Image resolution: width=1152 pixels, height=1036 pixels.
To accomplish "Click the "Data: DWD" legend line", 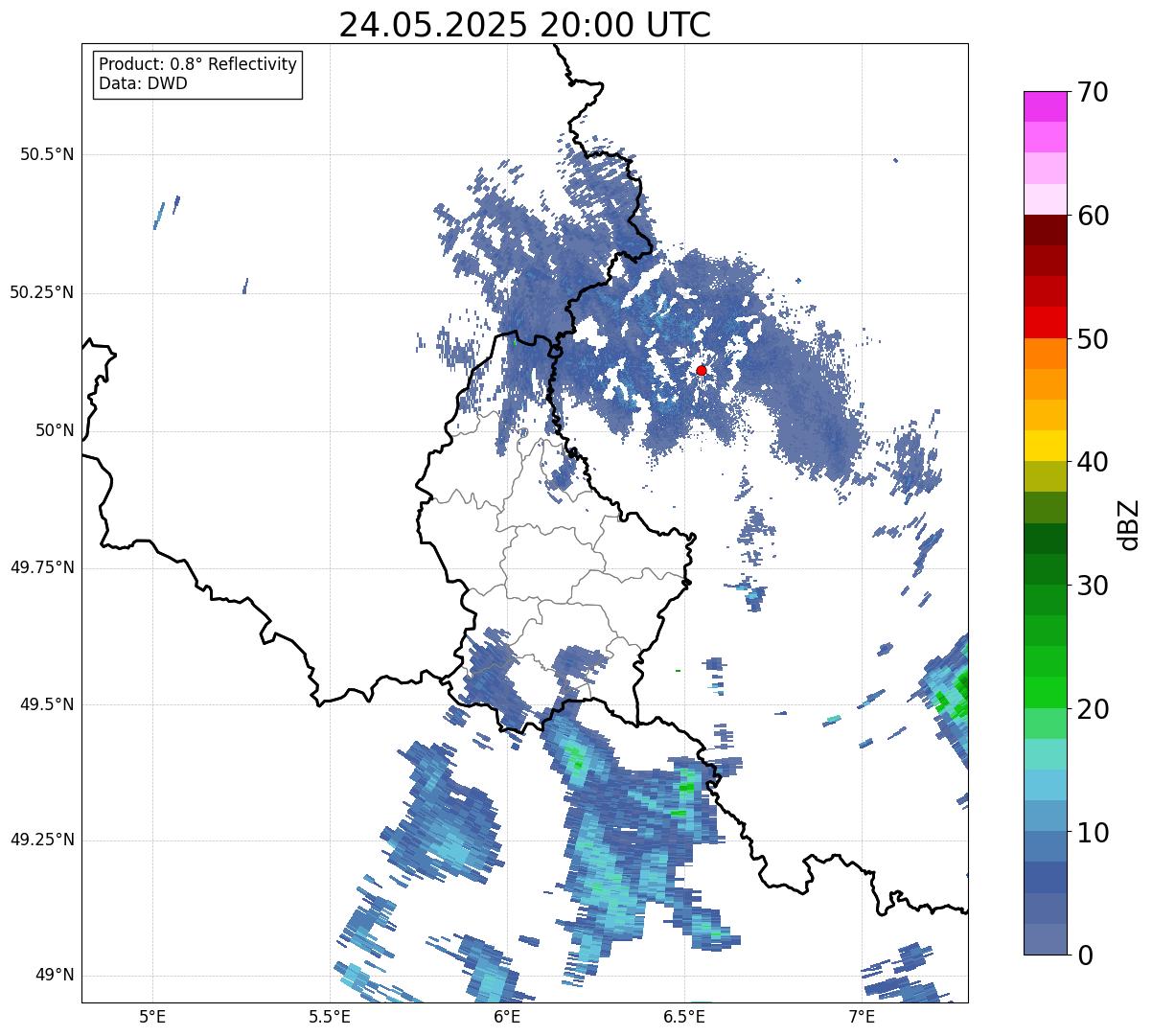I will (143, 83).
